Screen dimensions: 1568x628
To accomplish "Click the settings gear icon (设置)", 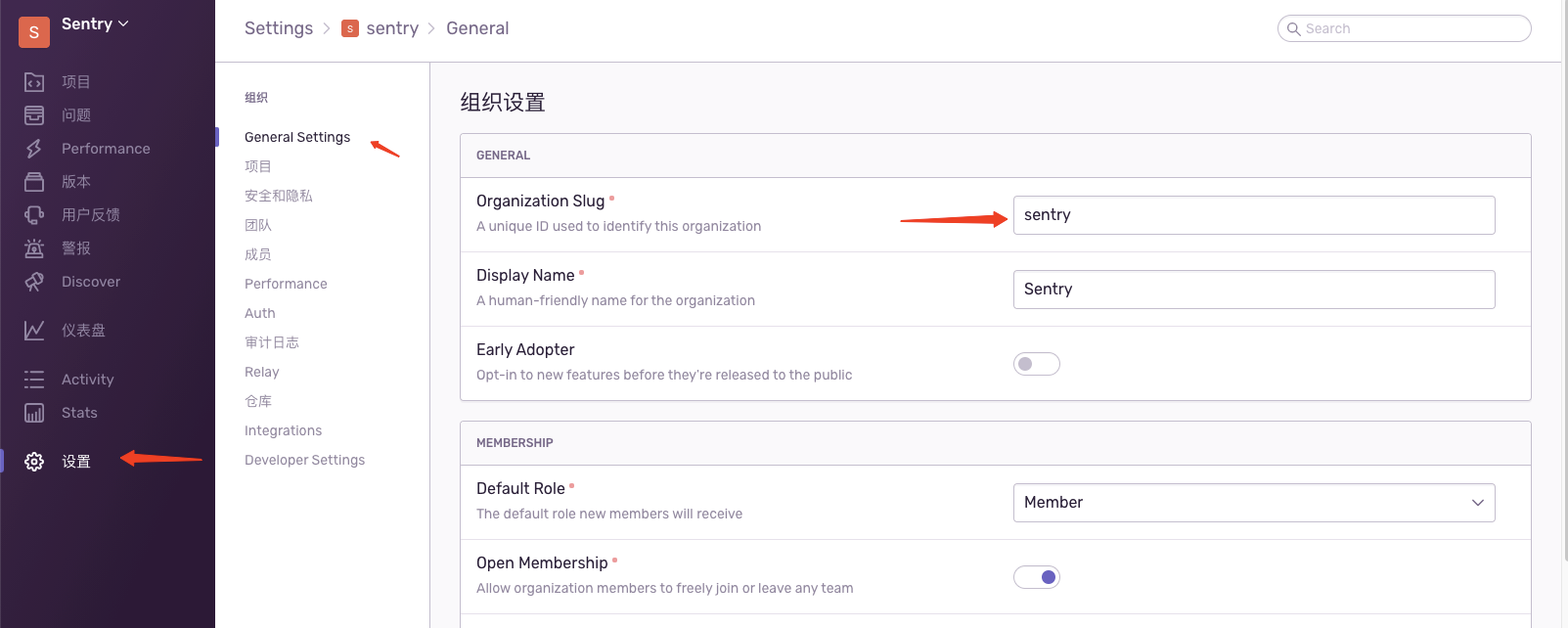I will tap(34, 462).
